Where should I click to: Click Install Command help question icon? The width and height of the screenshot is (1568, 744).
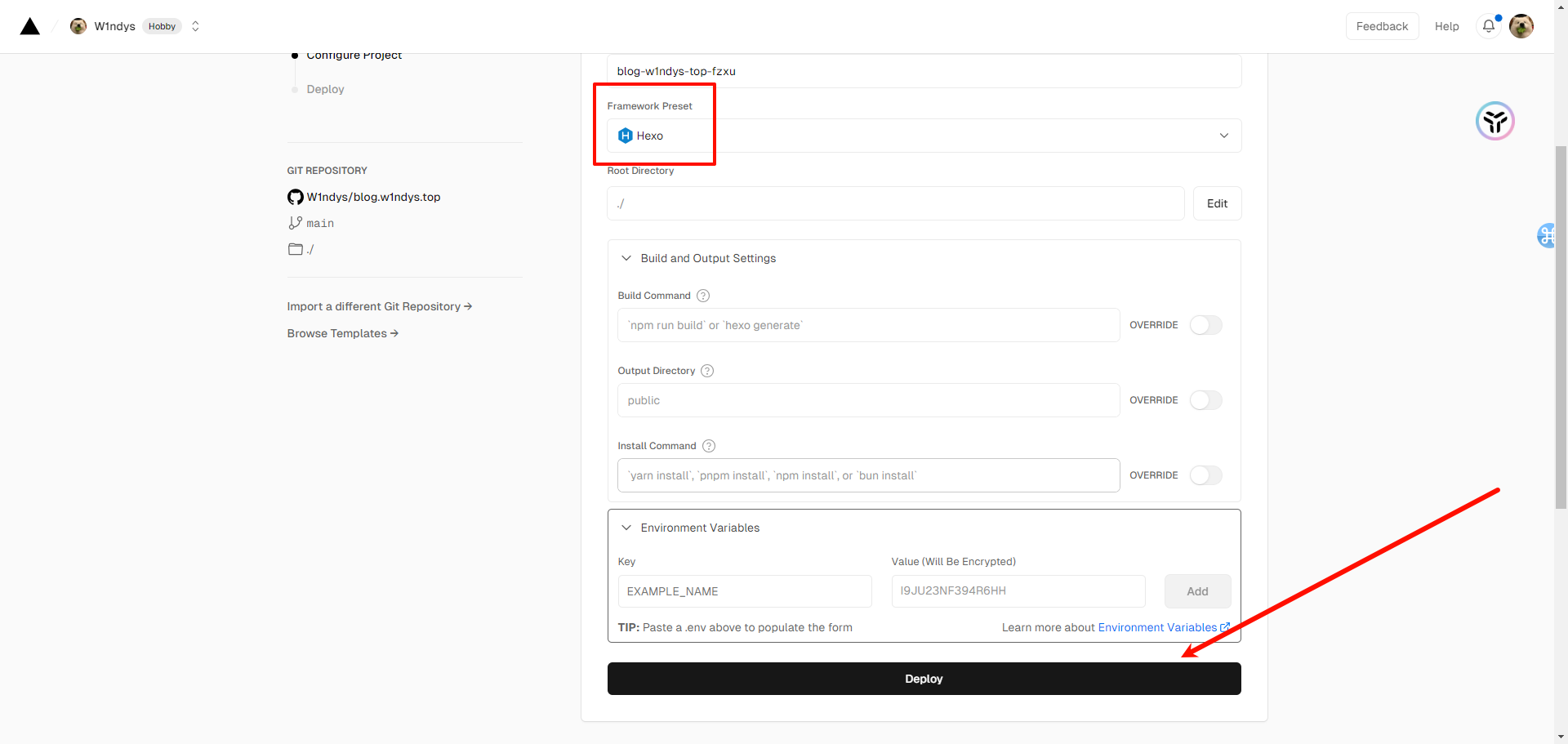pos(709,446)
